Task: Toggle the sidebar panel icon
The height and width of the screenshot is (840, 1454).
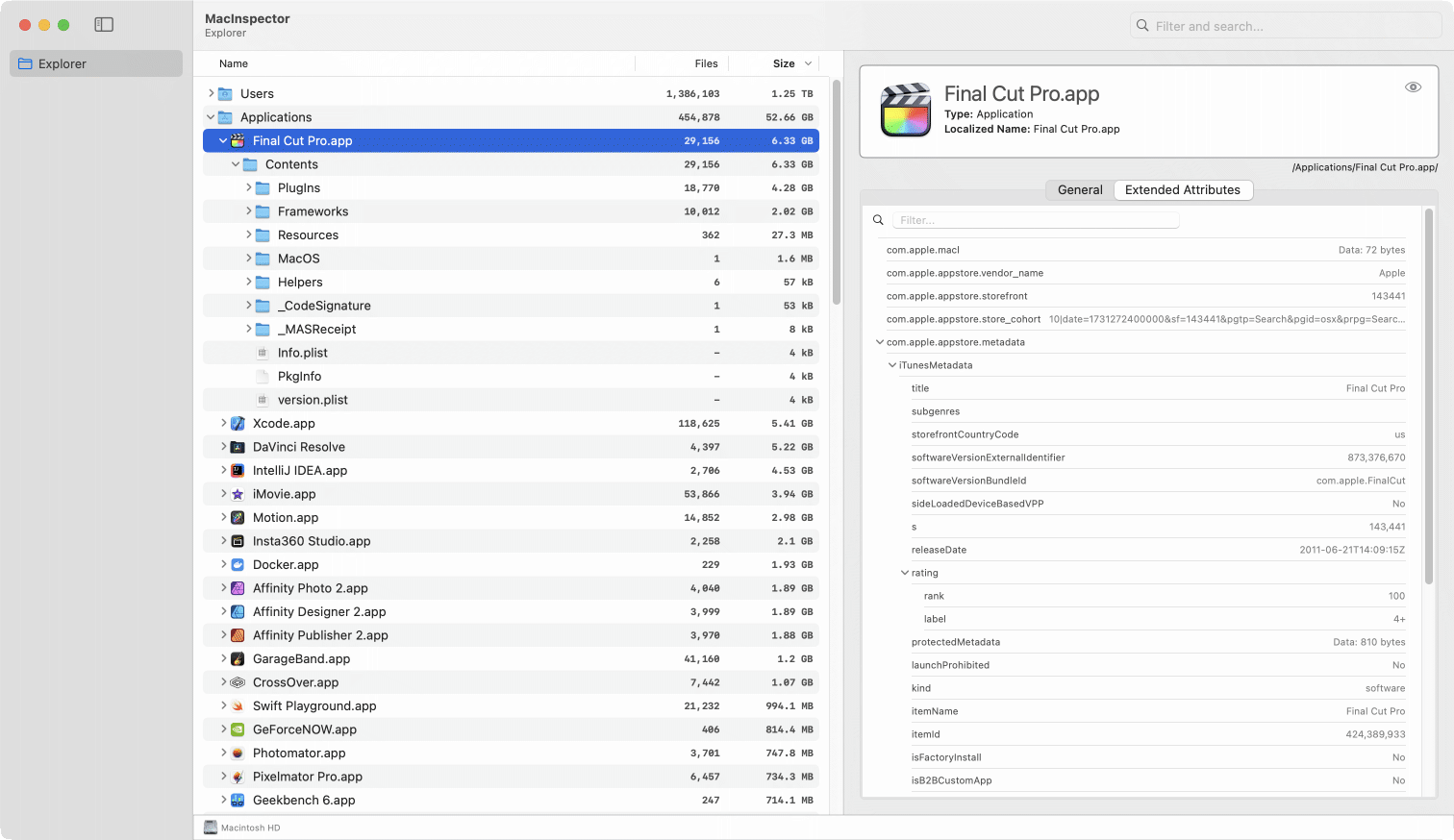Action: (x=104, y=25)
